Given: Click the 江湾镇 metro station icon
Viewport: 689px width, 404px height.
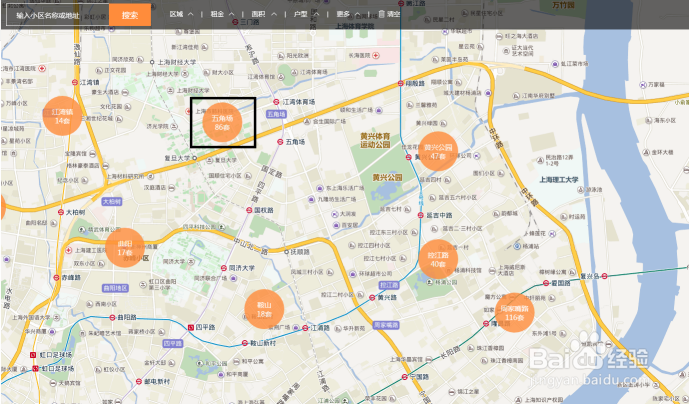Looking at the screenshot, I should click(x=75, y=82).
